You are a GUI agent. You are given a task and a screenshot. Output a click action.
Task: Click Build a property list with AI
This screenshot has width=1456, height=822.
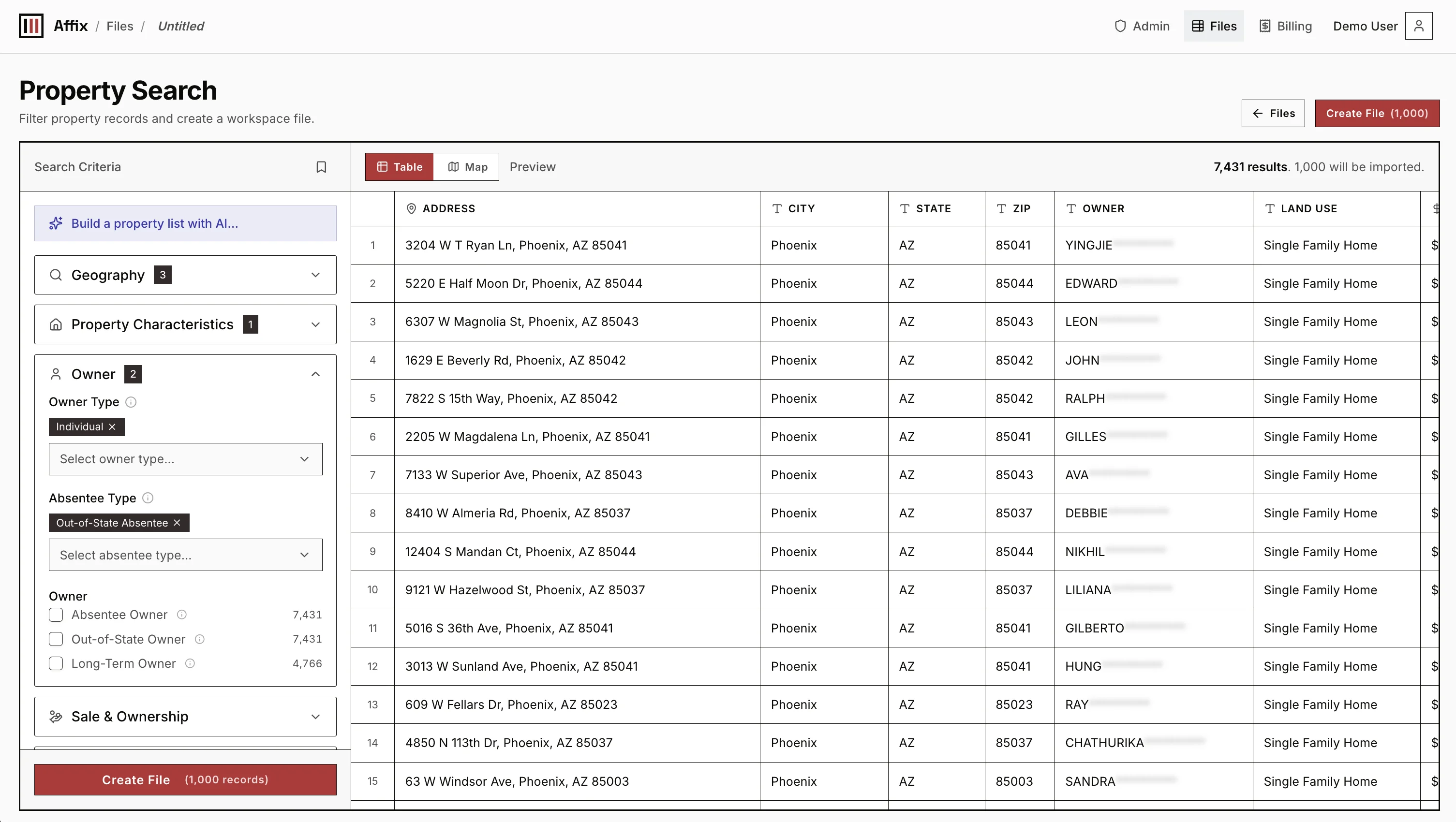pyautogui.click(x=185, y=223)
